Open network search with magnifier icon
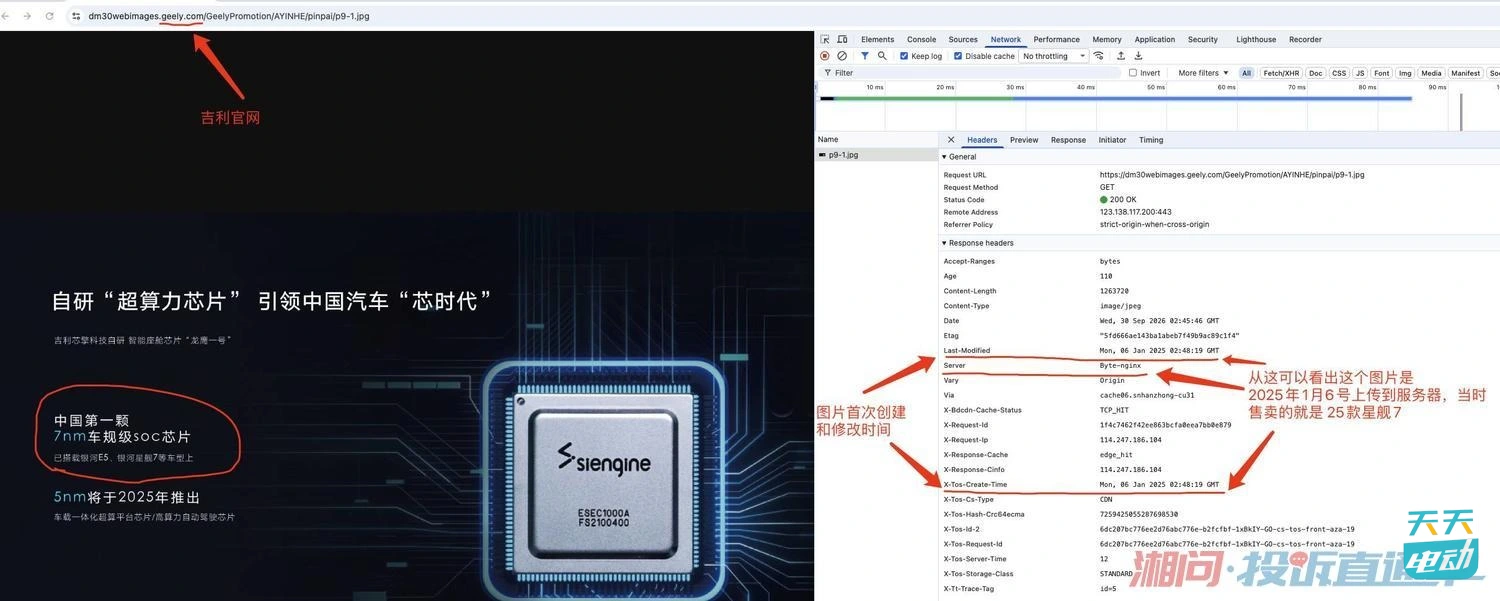Image resolution: width=1500 pixels, height=601 pixels. click(x=882, y=56)
